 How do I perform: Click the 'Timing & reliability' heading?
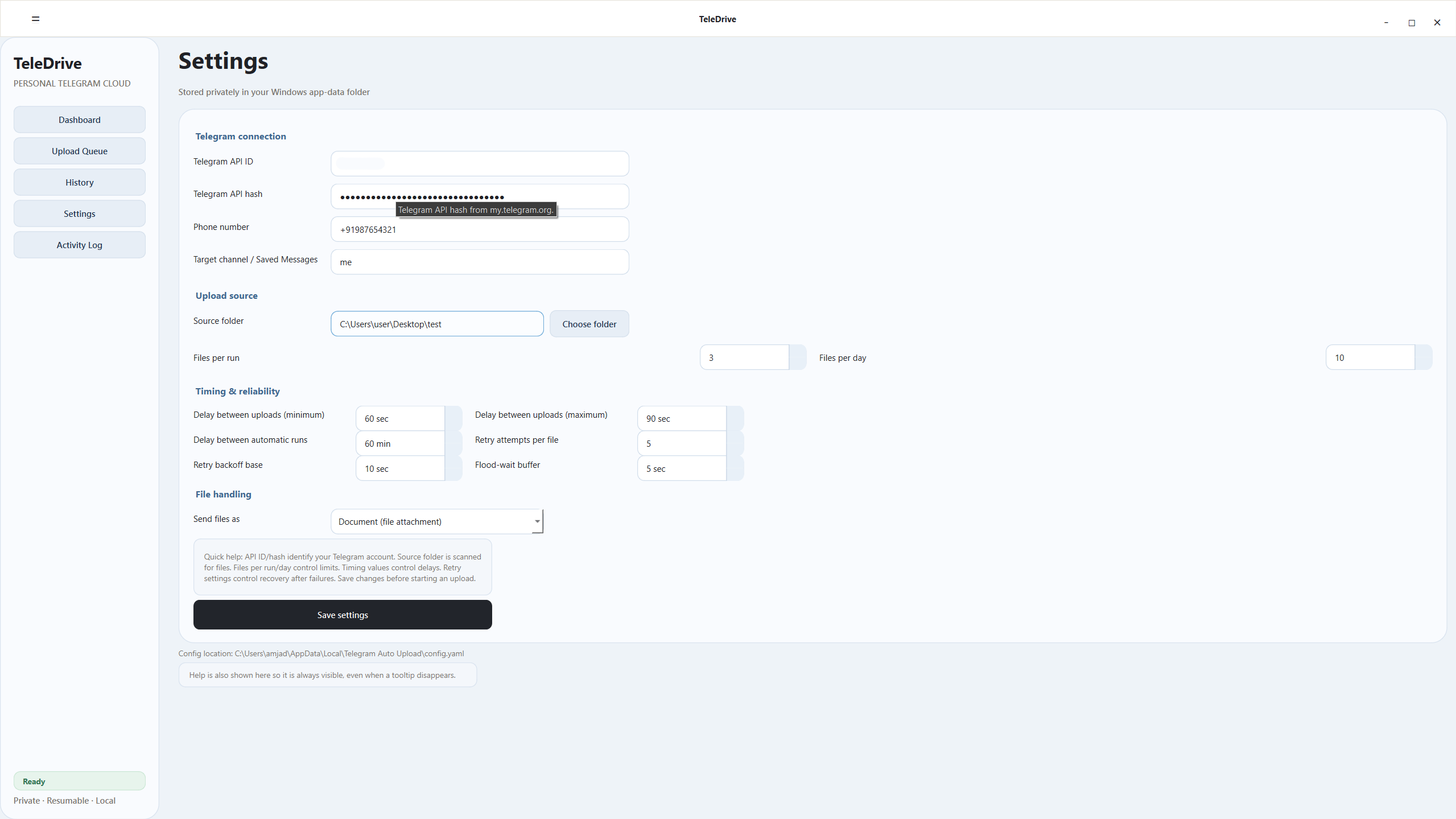point(238,391)
